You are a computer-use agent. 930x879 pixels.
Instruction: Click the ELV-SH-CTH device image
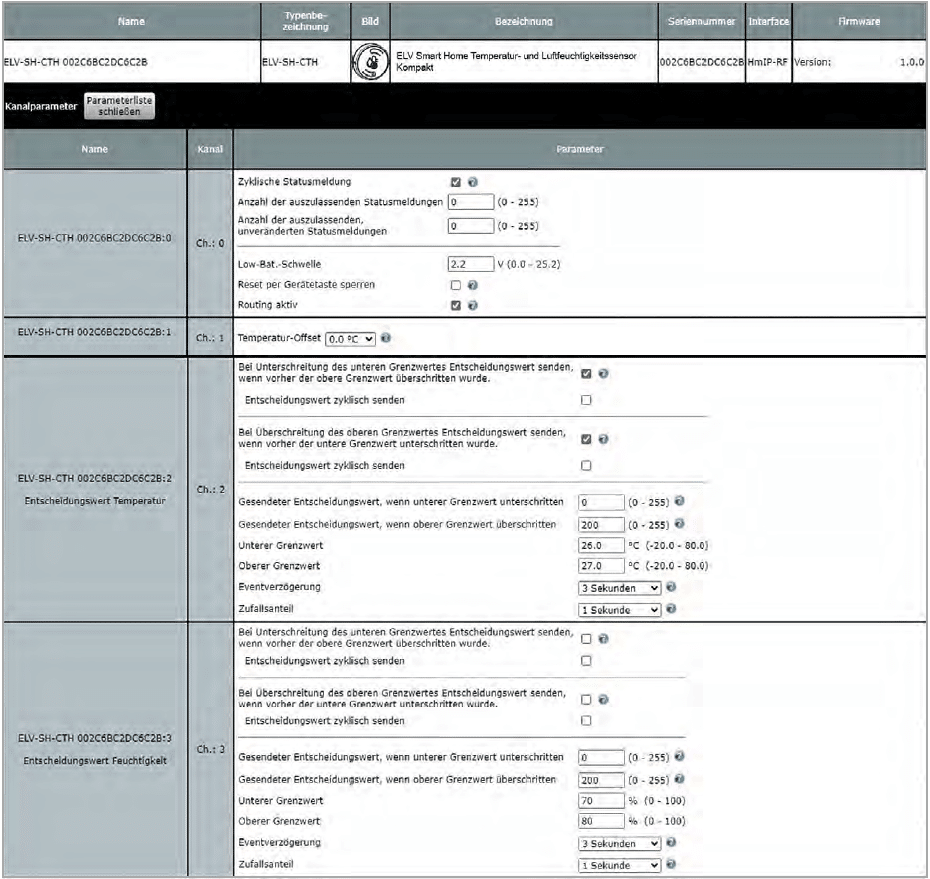[x=370, y=62]
